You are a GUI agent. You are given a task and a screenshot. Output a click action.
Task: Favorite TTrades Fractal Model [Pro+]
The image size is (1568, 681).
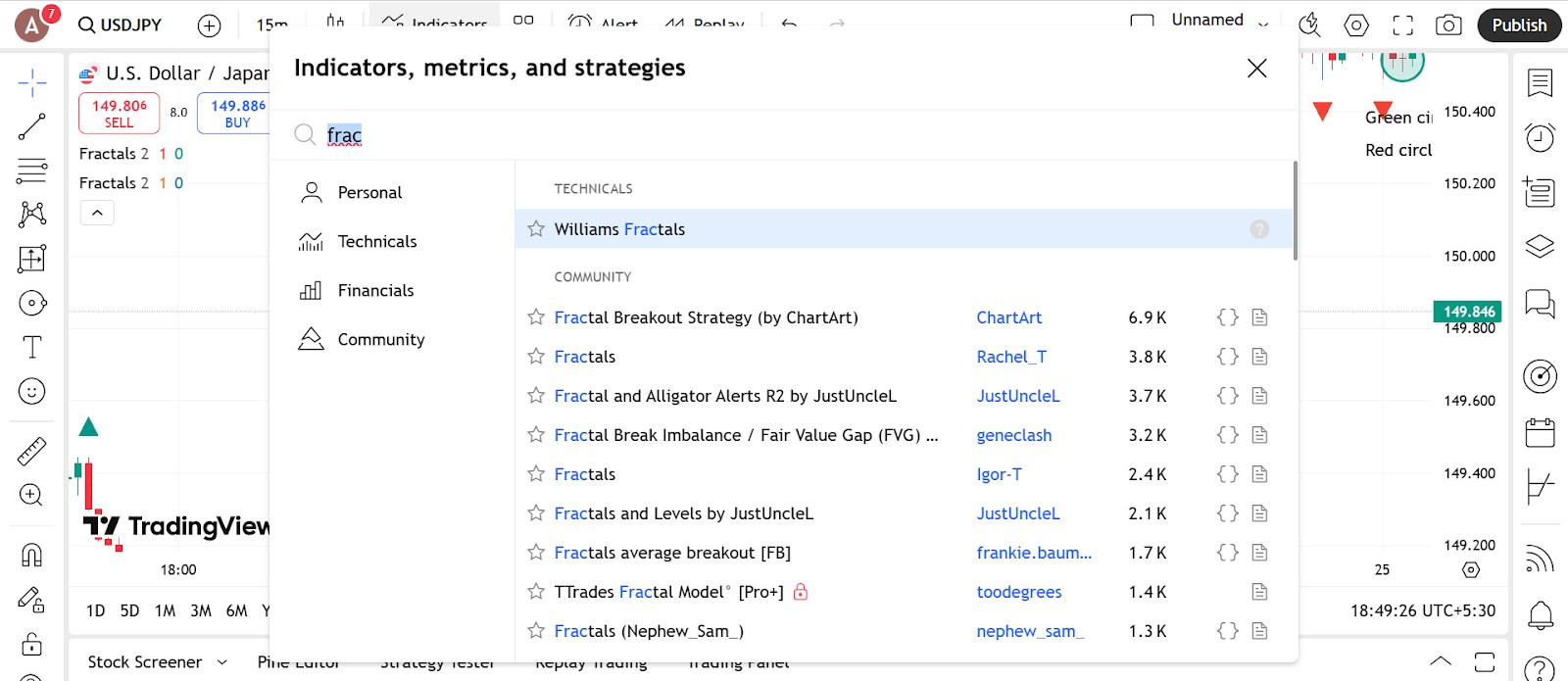pyautogui.click(x=536, y=591)
